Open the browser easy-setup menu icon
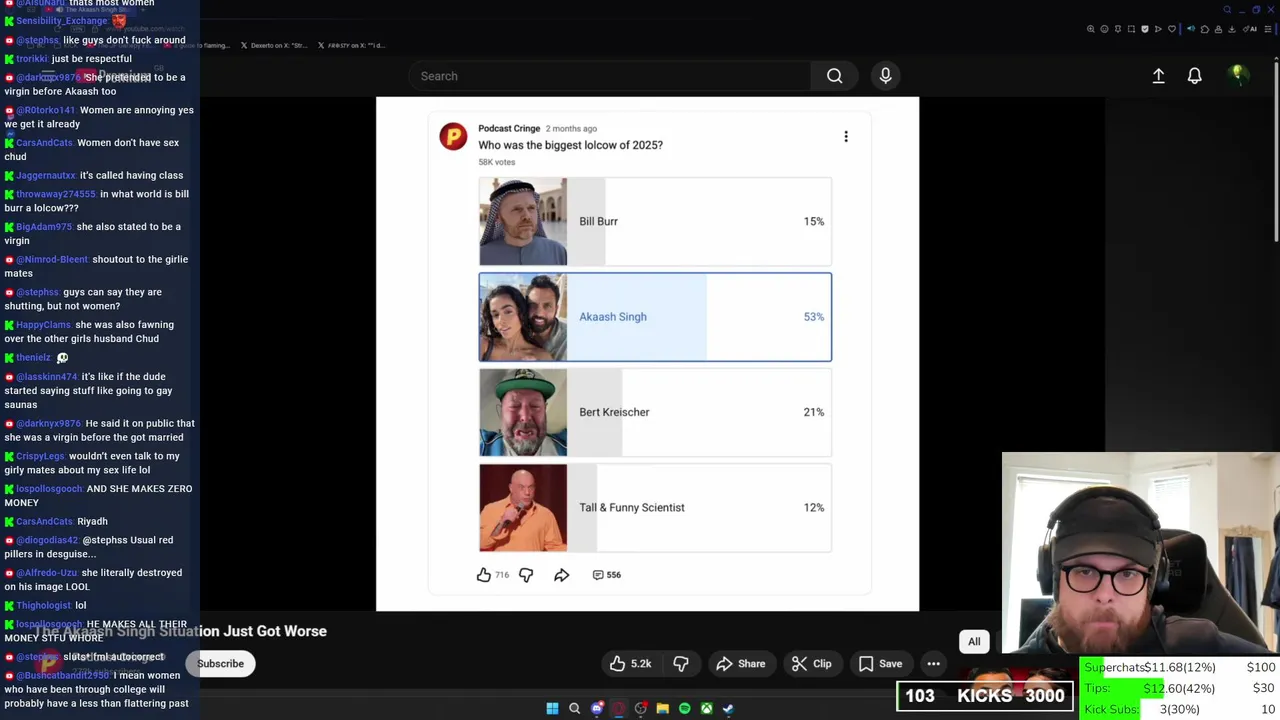 tap(1267, 29)
